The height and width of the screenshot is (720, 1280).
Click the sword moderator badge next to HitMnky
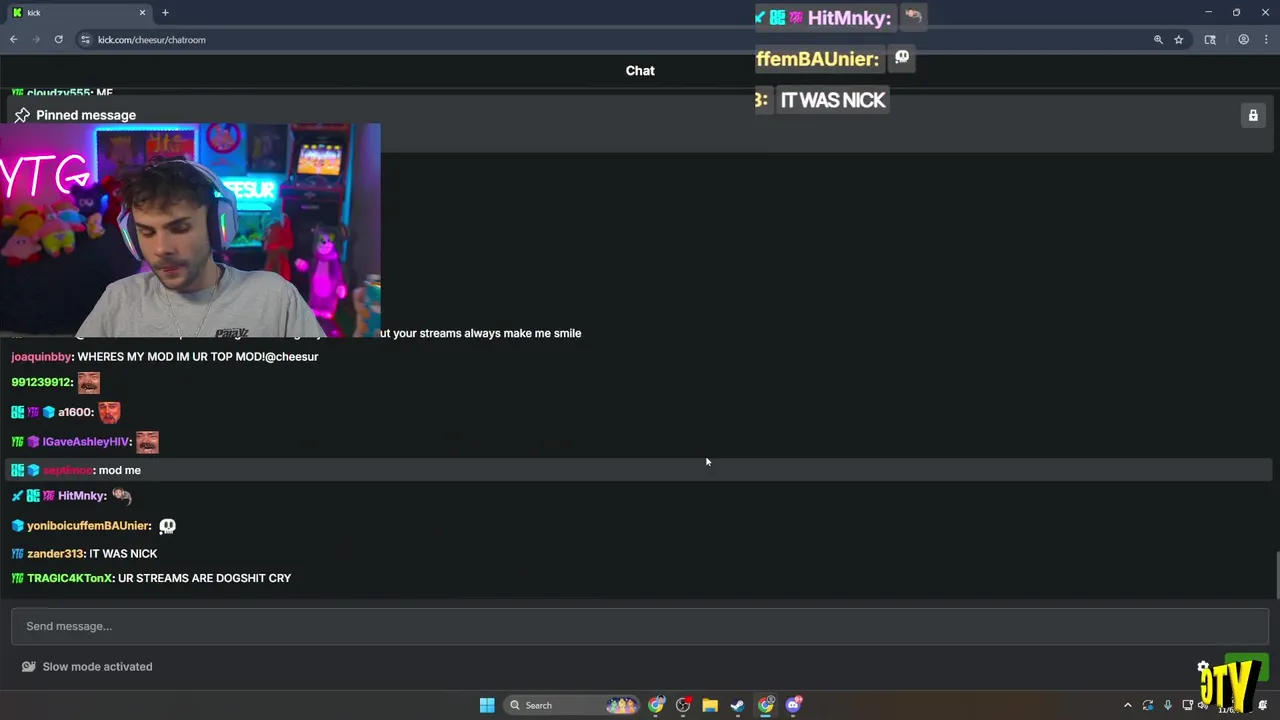coord(17,496)
